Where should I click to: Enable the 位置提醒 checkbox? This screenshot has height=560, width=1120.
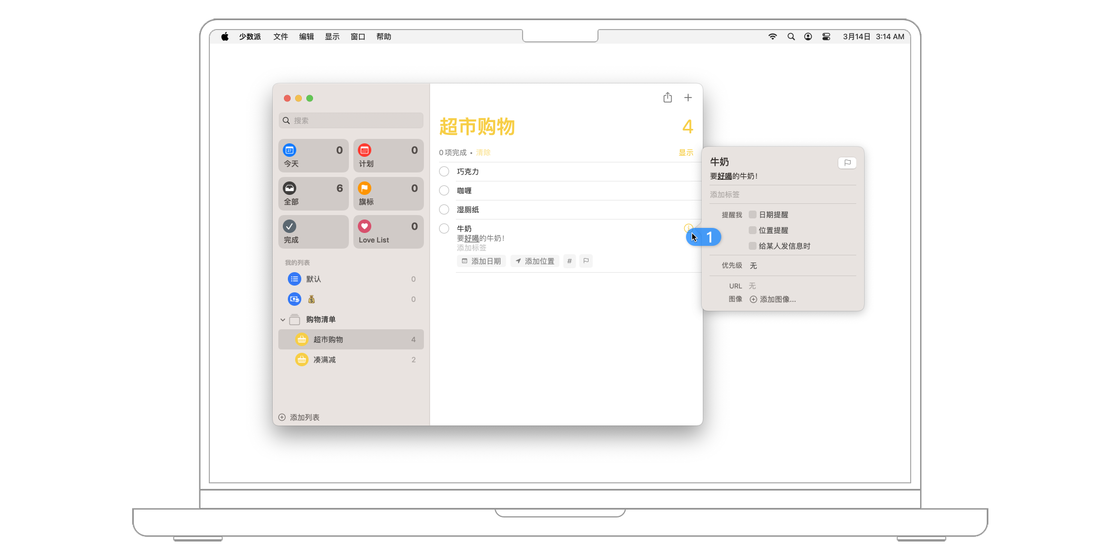point(752,230)
